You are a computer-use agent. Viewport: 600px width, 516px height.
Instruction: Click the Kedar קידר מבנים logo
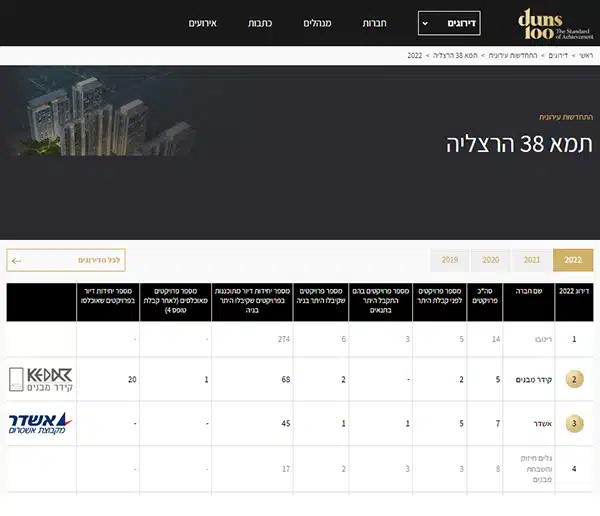pos(41,379)
